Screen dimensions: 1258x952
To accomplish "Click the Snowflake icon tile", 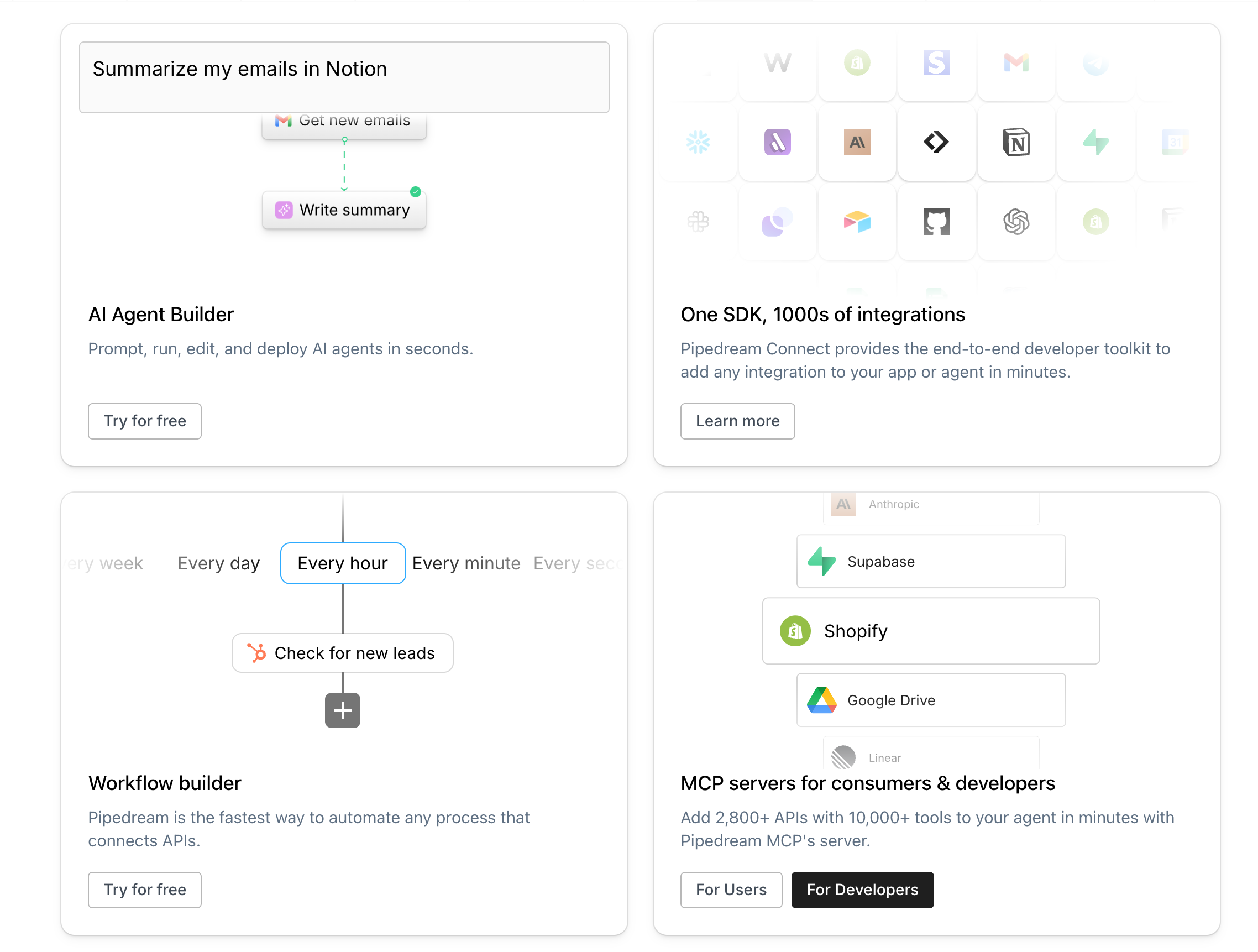I will [698, 142].
